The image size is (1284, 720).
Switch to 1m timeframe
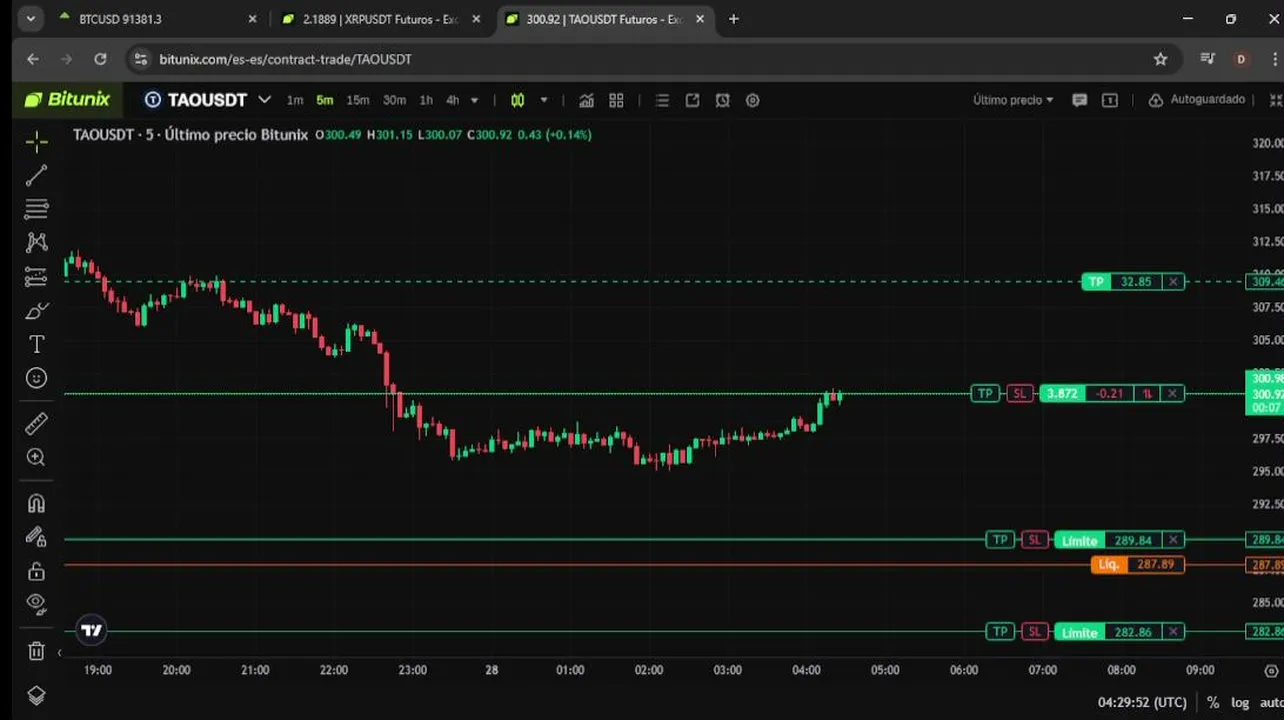[x=295, y=100]
